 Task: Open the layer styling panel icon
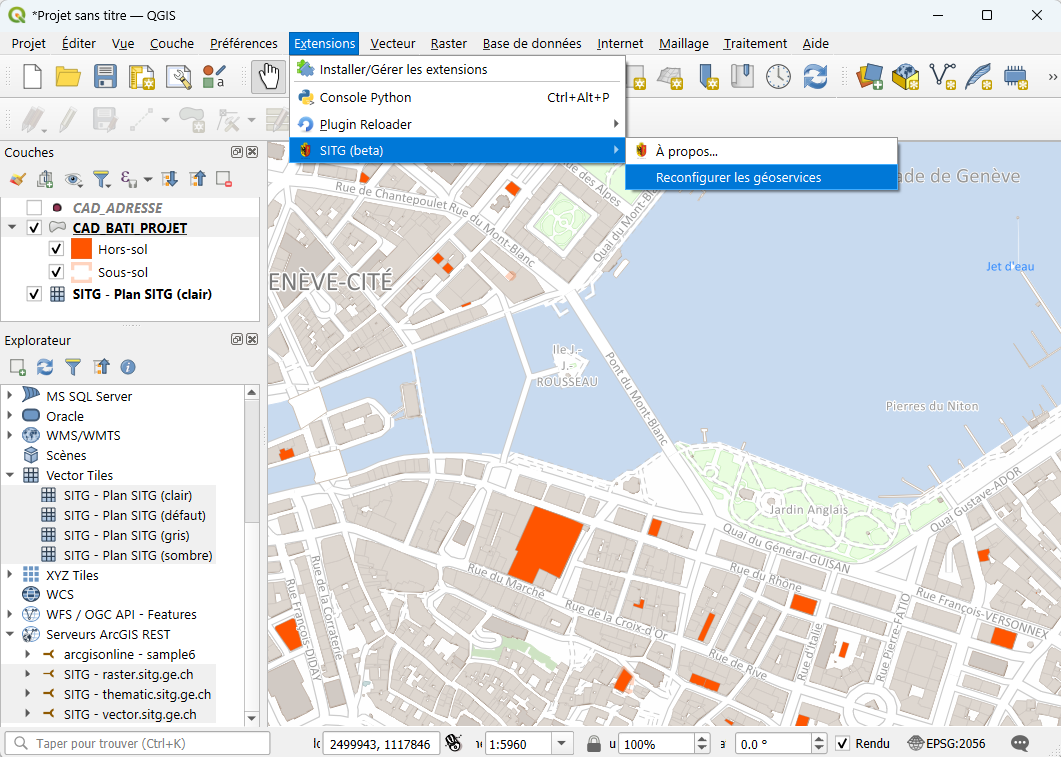coord(18,179)
